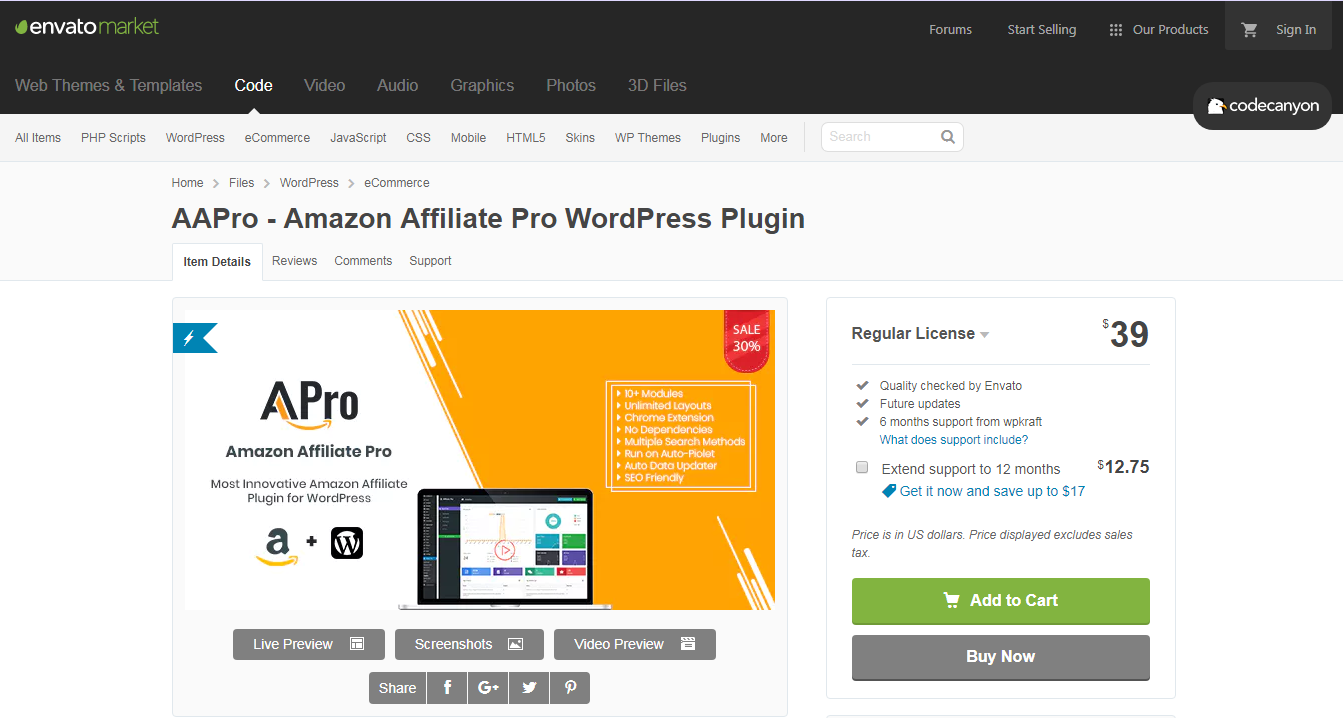Open the Code top navigation item
Viewport: 1343px width, 718px height.
point(253,86)
